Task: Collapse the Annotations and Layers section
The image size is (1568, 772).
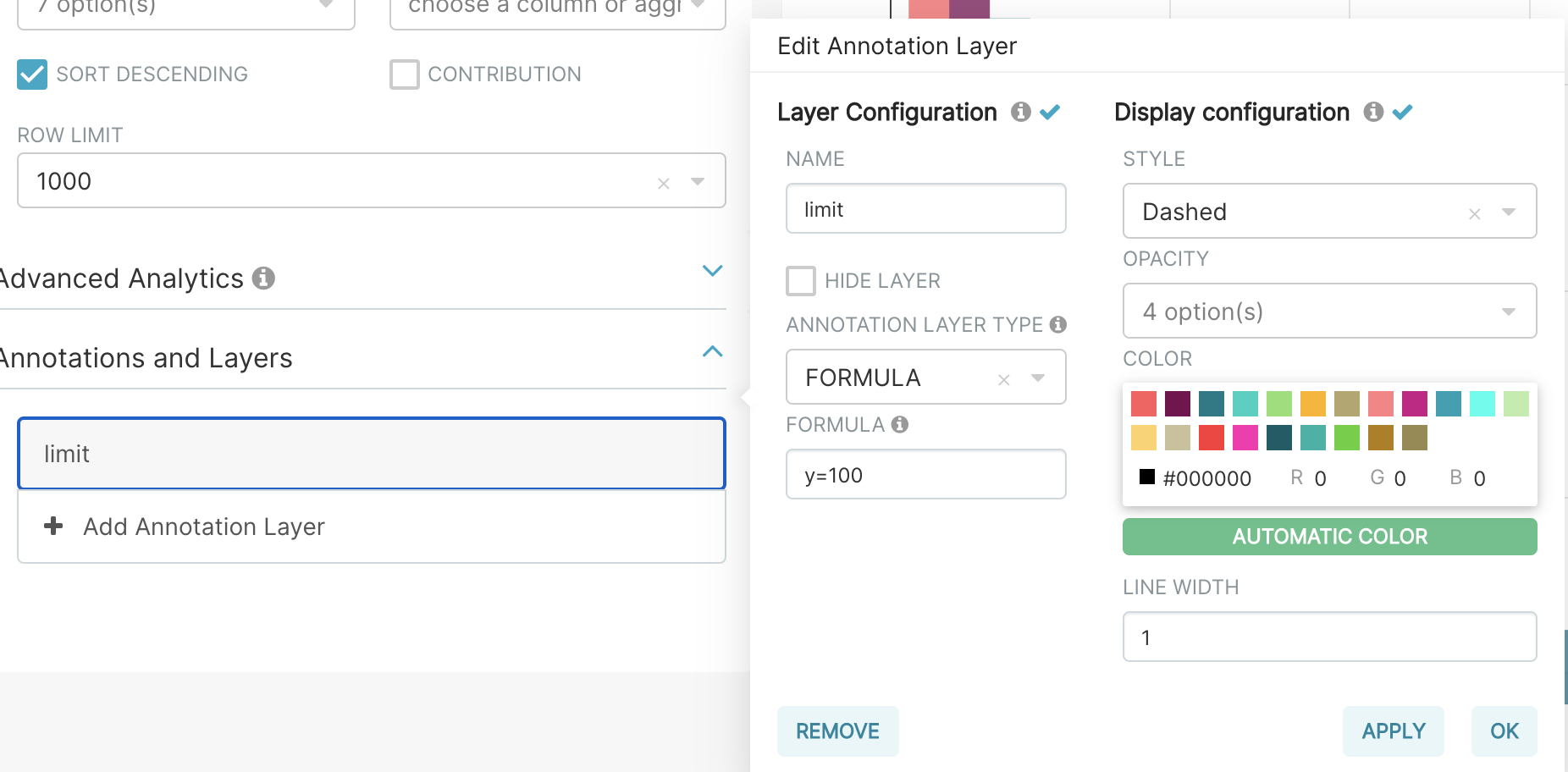Action: (712, 352)
